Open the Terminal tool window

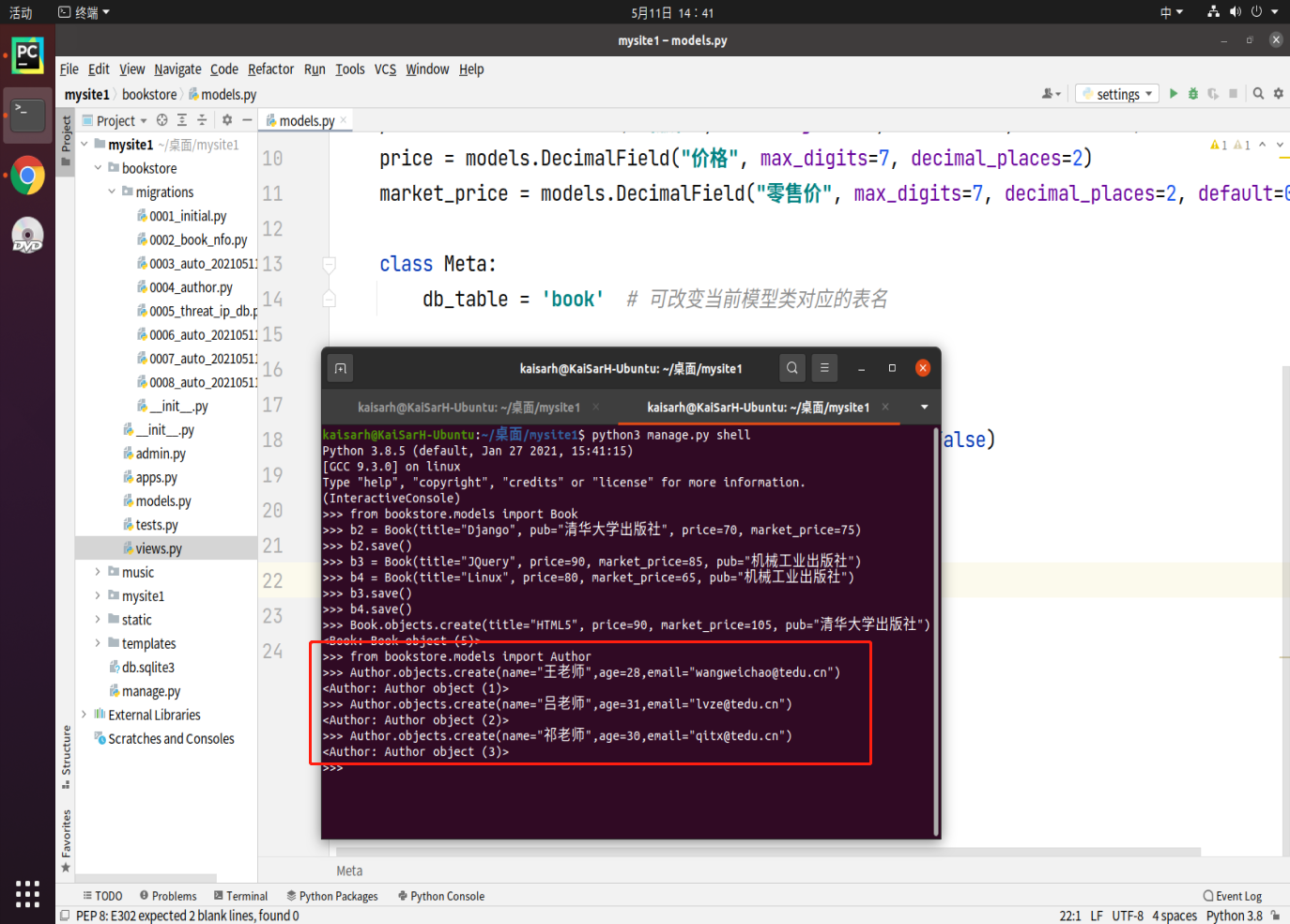click(240, 896)
